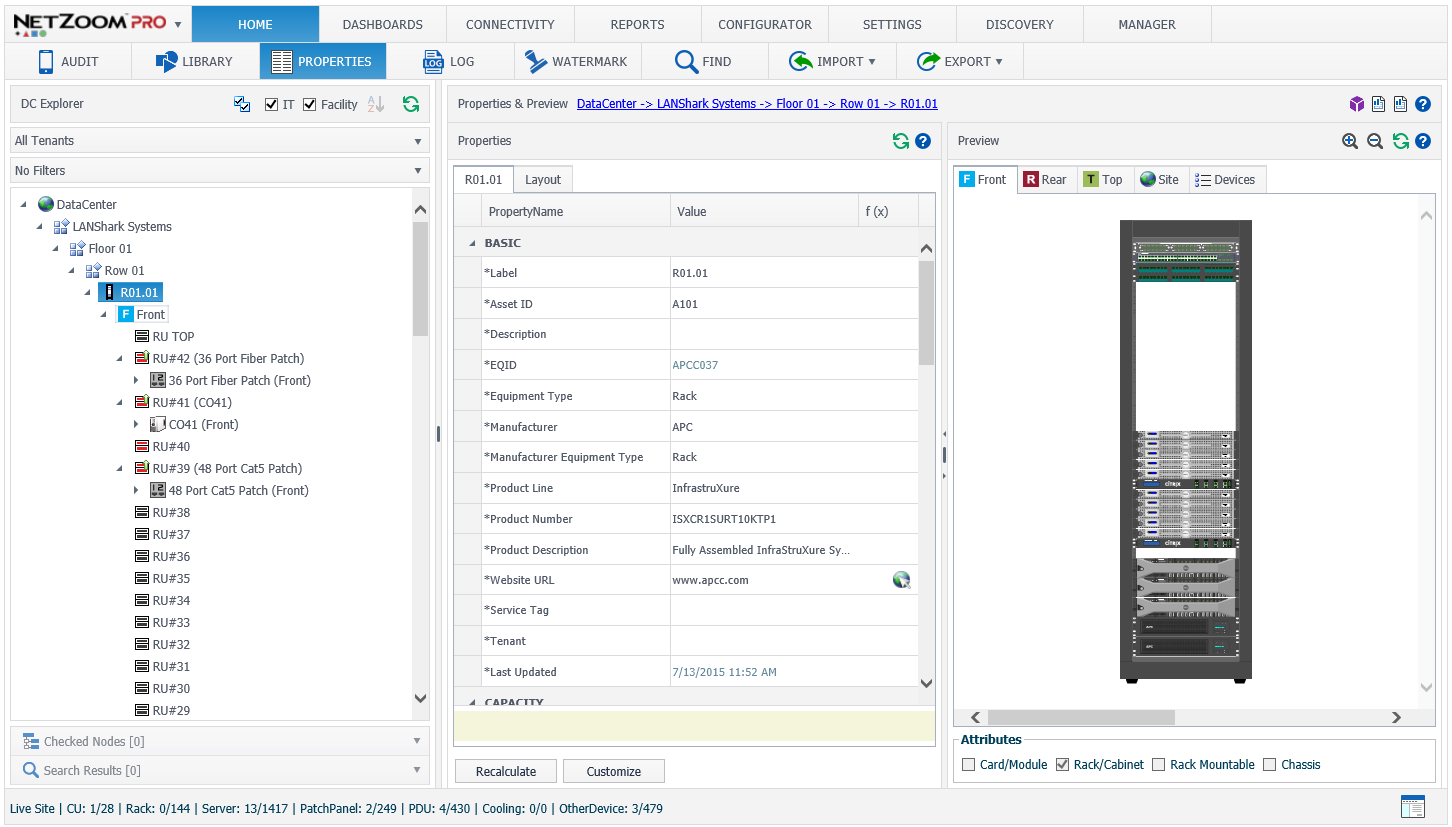Screen dimensions: 1452x827
Task: Click the breadcrumb path link to R01.01
Action: [757, 104]
